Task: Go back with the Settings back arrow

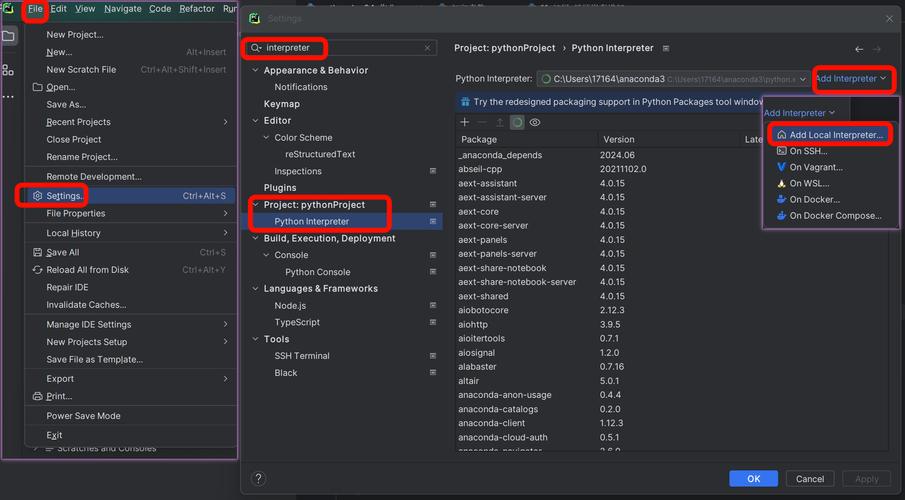Action: pos(859,49)
